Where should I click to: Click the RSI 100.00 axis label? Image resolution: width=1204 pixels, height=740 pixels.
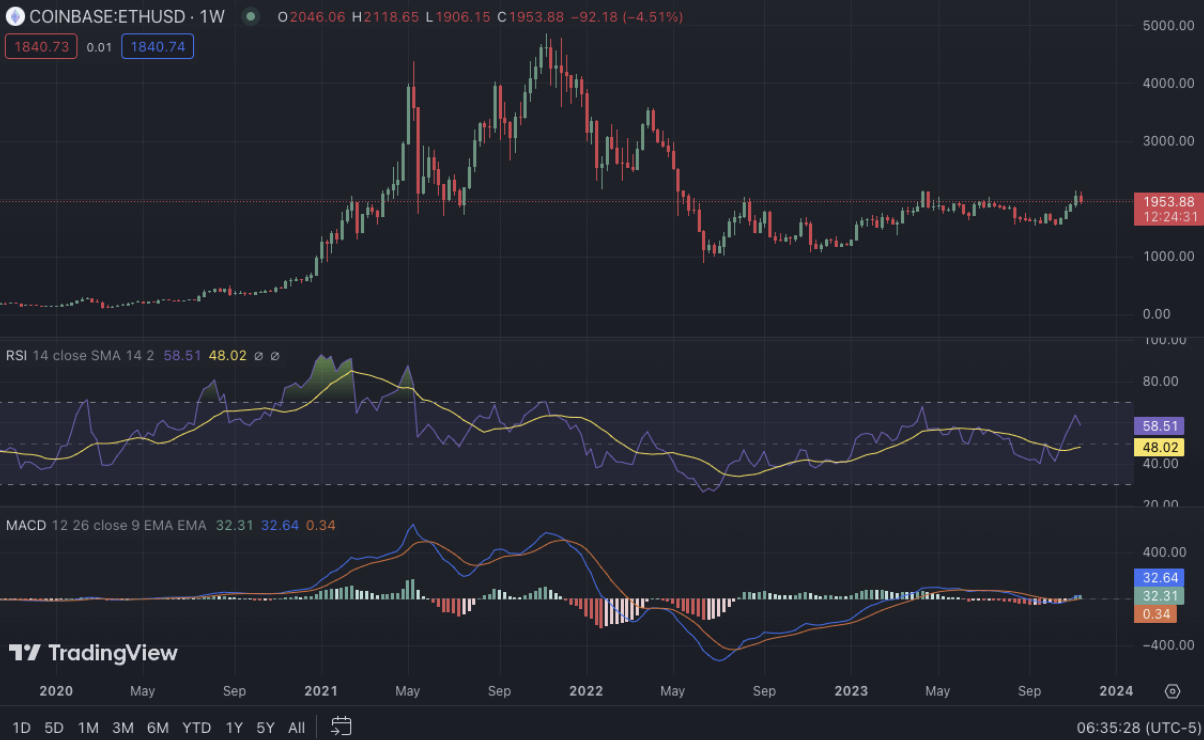(1167, 341)
